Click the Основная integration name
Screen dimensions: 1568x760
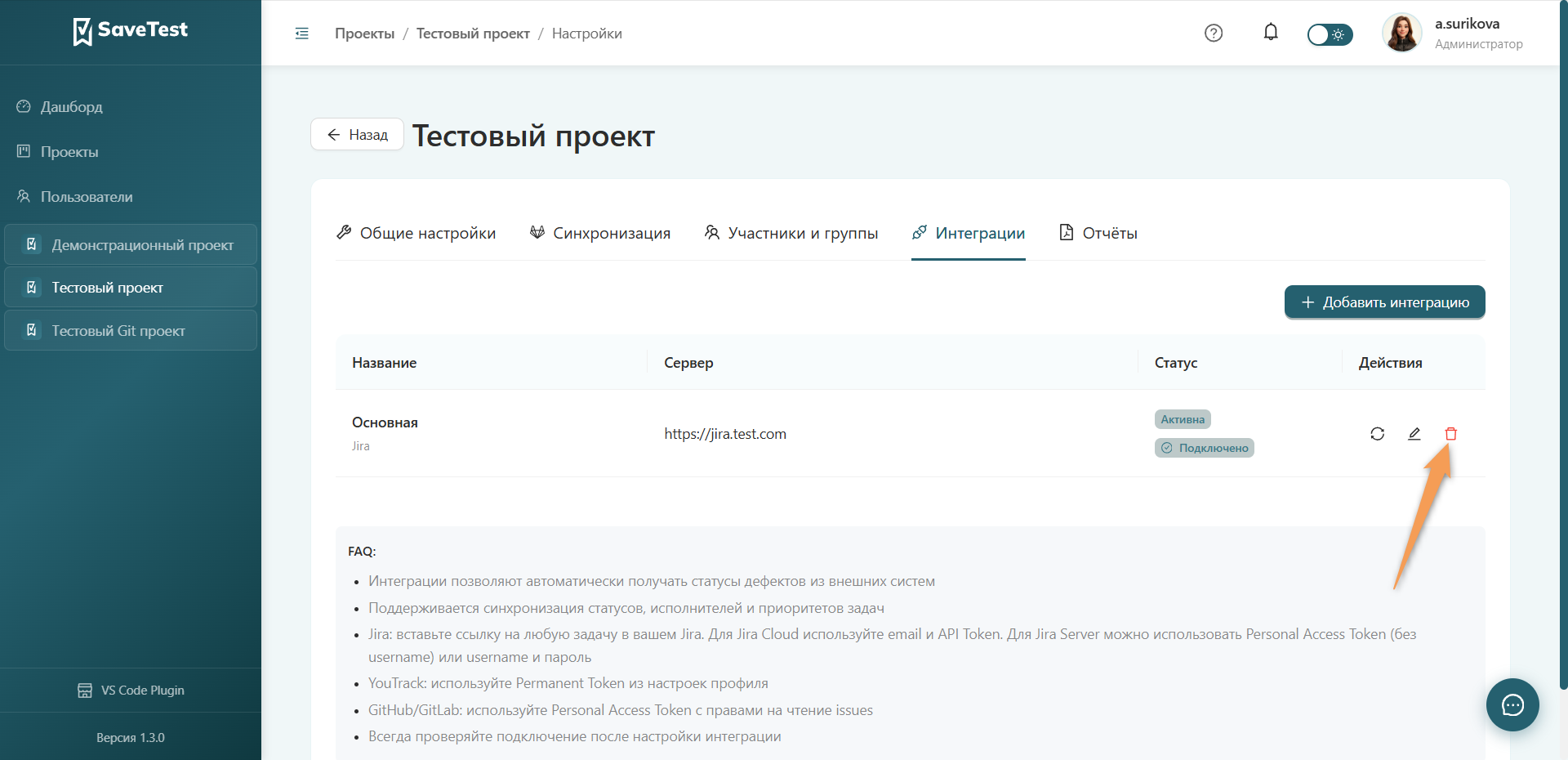pyautogui.click(x=385, y=422)
